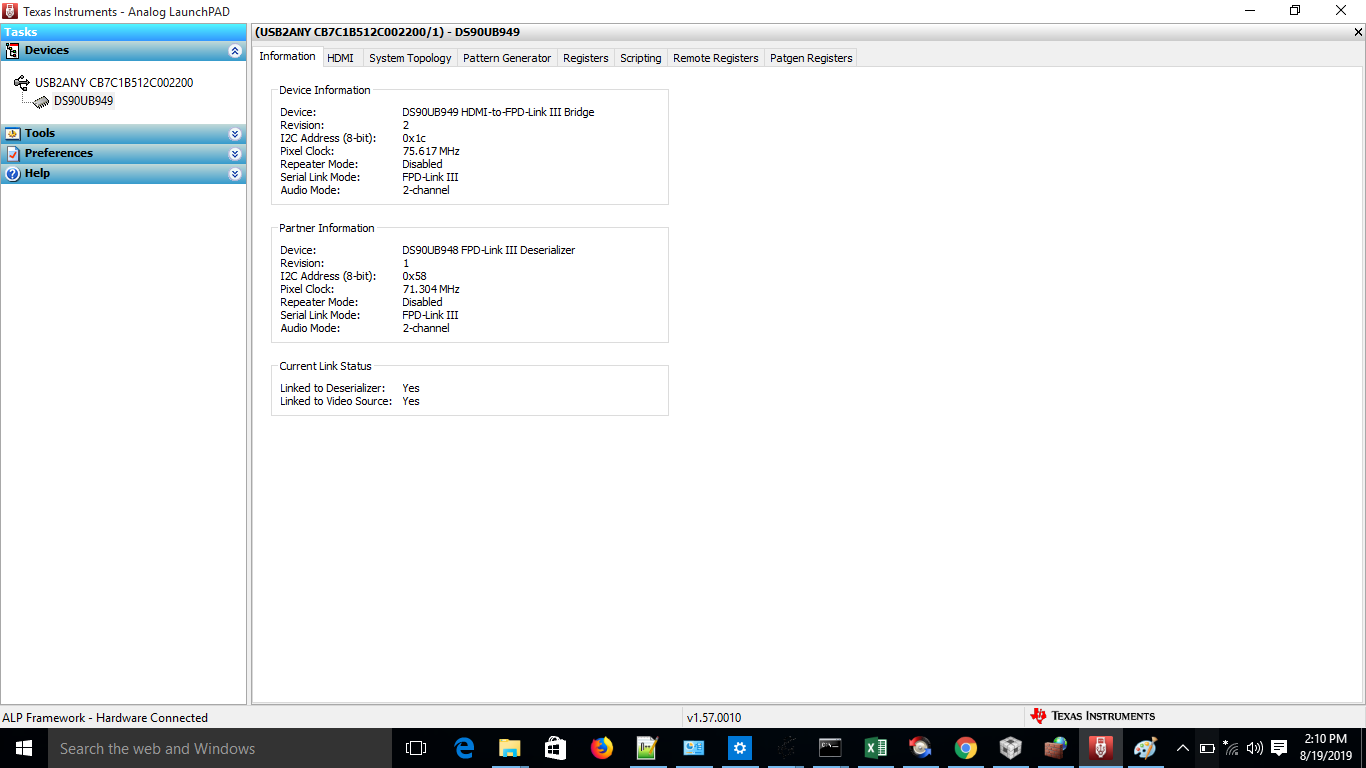
Task: Open the Pattern Generator tab
Action: [507, 58]
